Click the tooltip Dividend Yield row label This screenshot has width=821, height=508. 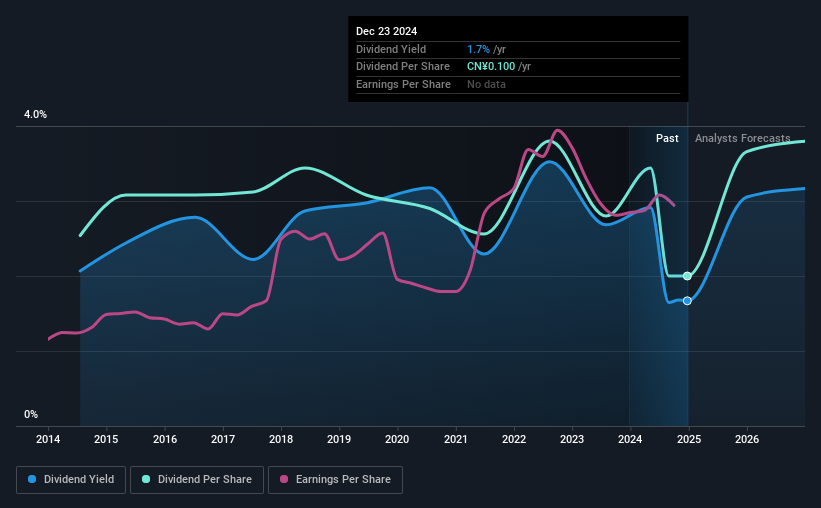[x=391, y=49]
